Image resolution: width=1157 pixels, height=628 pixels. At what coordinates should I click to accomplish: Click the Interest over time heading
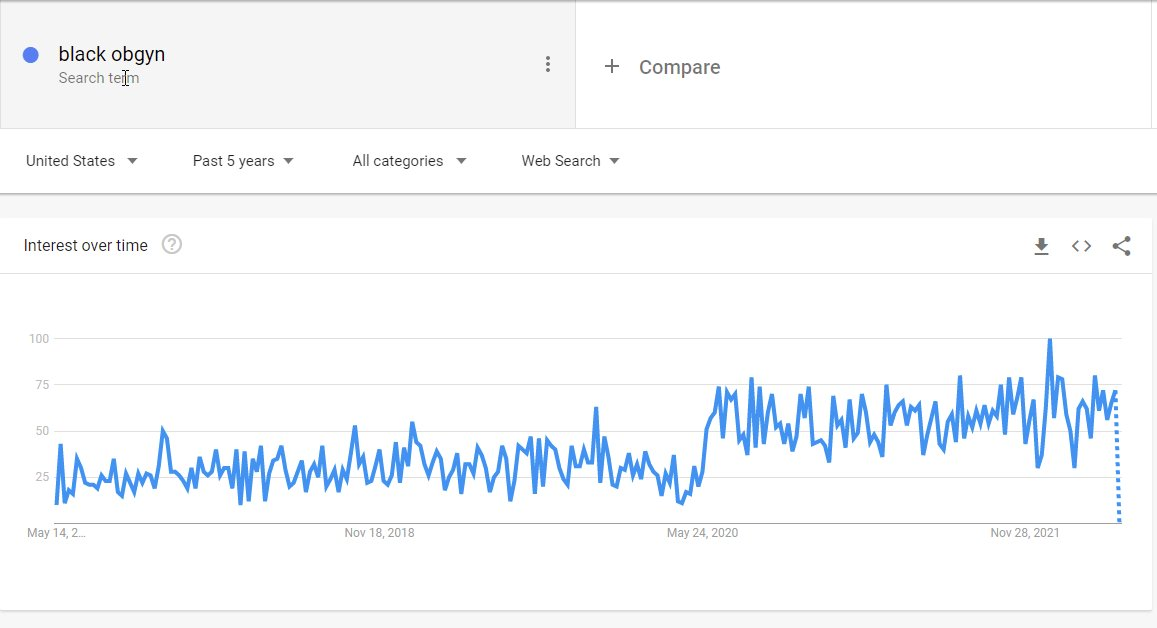tap(86, 246)
